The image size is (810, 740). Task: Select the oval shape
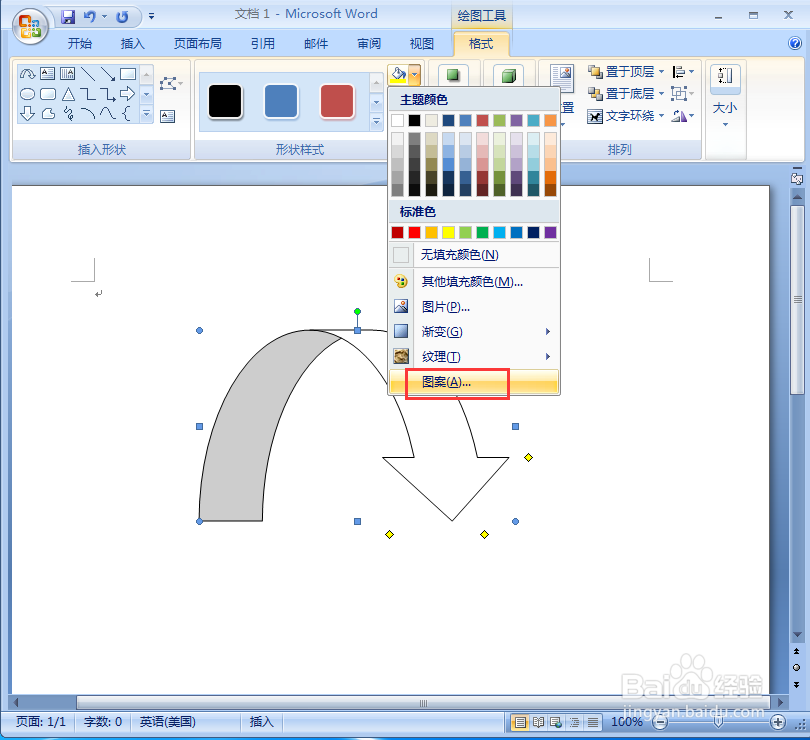pyautogui.click(x=27, y=94)
